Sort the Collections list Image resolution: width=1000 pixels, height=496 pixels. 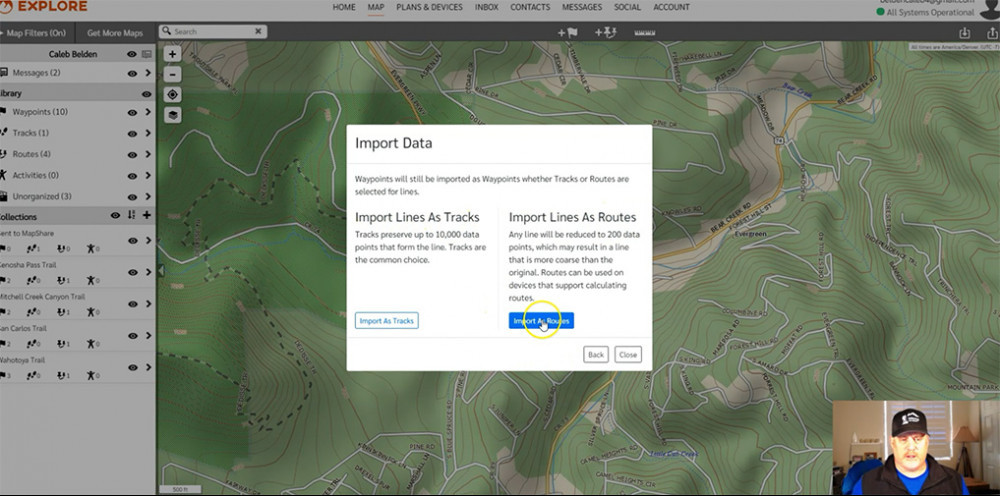click(131, 215)
